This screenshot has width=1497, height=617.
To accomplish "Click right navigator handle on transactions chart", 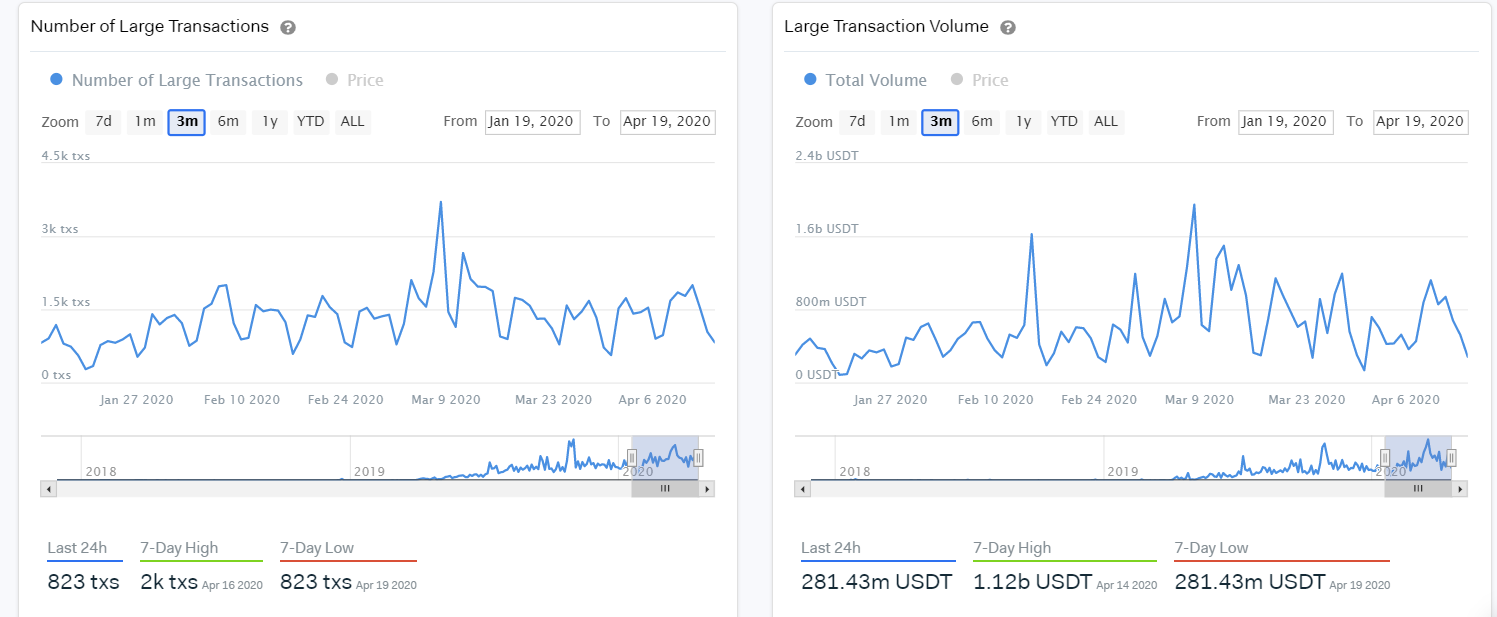I will point(699,458).
